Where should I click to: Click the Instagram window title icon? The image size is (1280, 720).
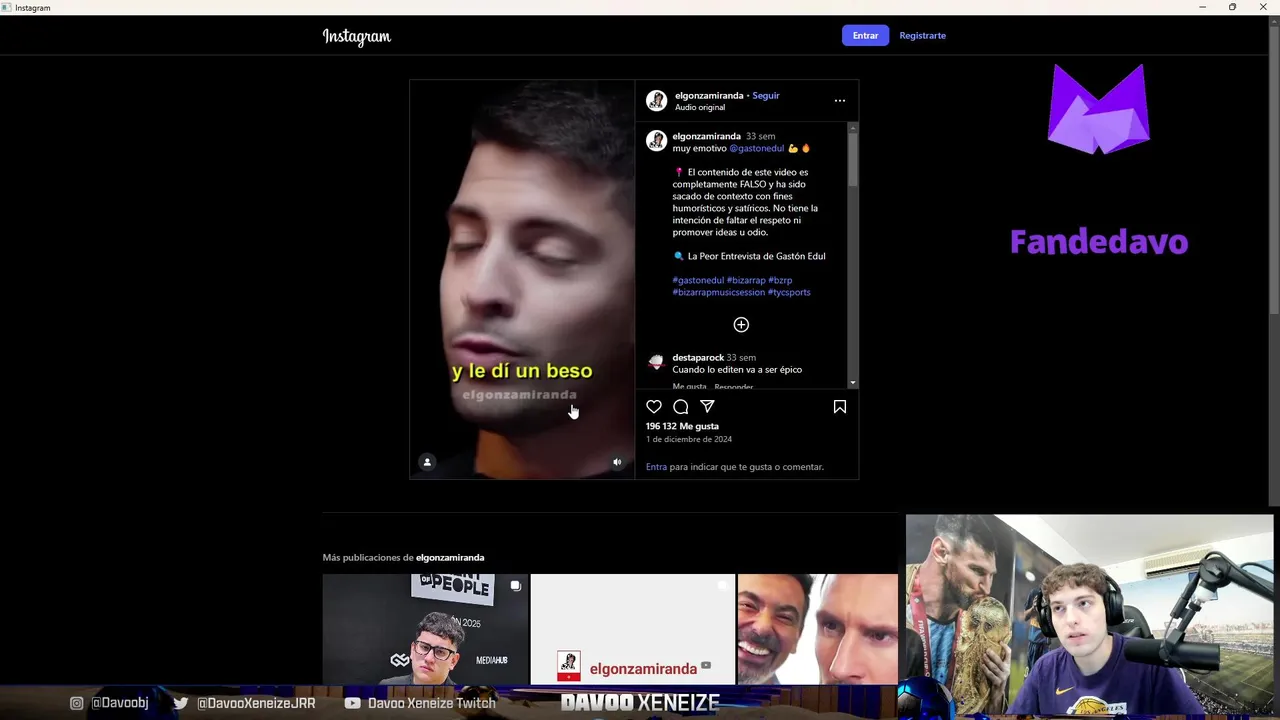coord(7,7)
